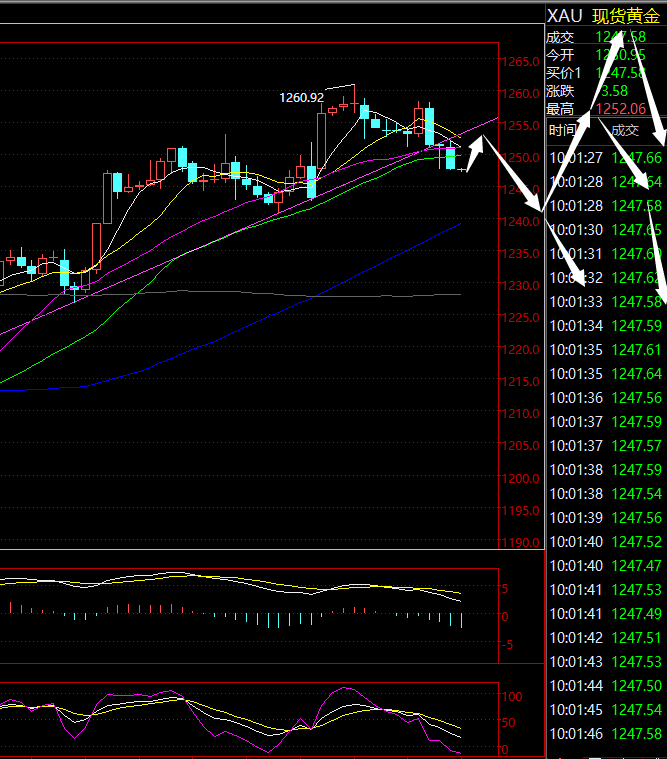The height and width of the screenshot is (759, 667).
Task: Select the tick row at 10:01:27
Action: (x=606, y=158)
